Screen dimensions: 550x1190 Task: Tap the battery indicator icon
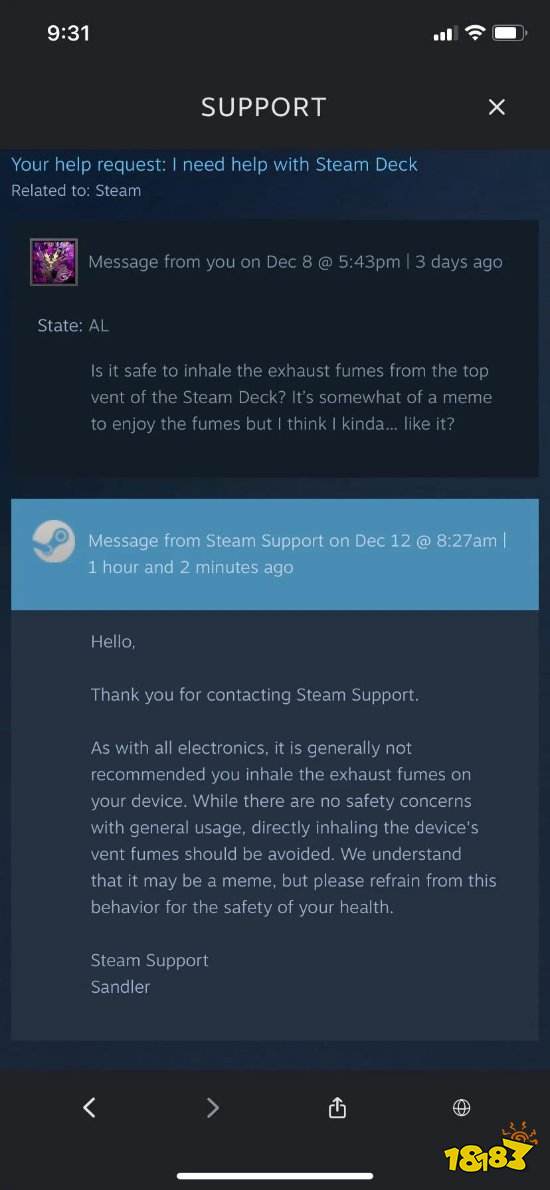pos(509,33)
